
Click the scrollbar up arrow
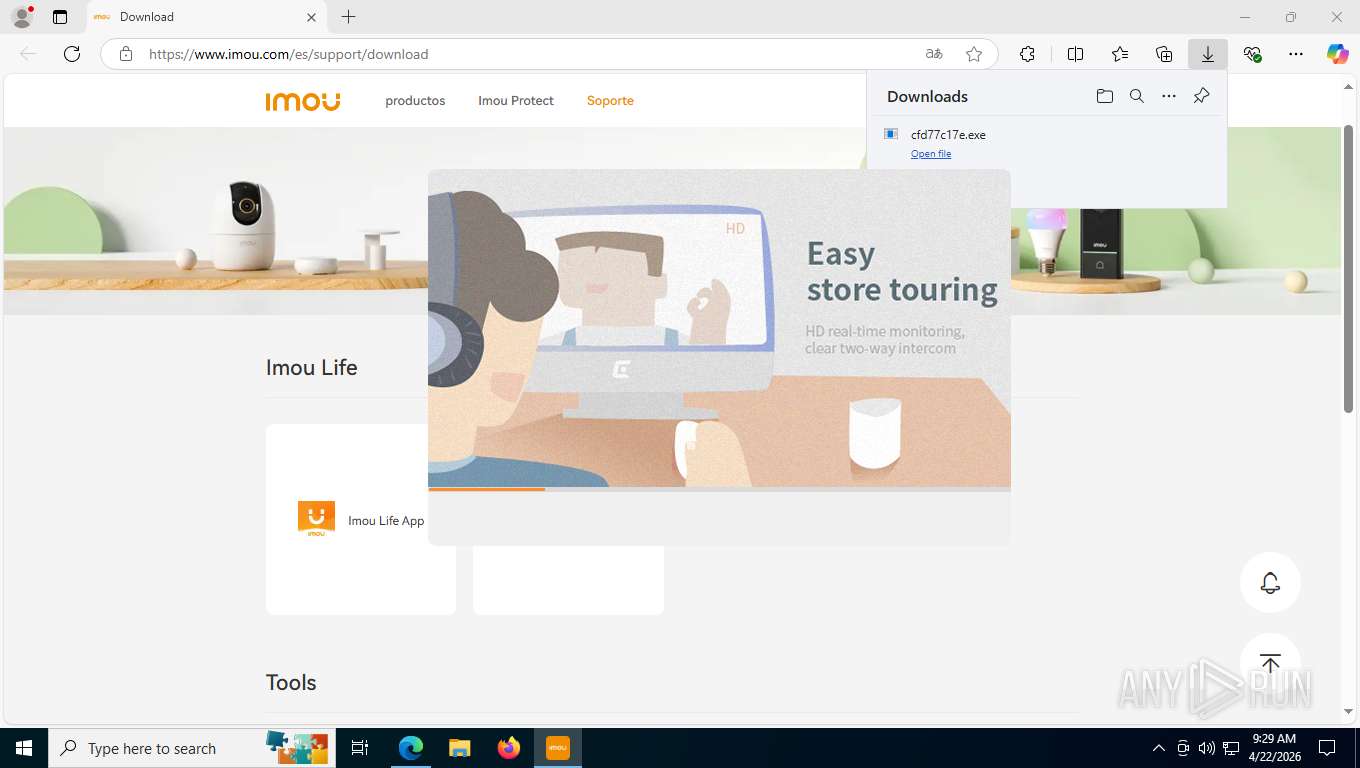click(1348, 87)
